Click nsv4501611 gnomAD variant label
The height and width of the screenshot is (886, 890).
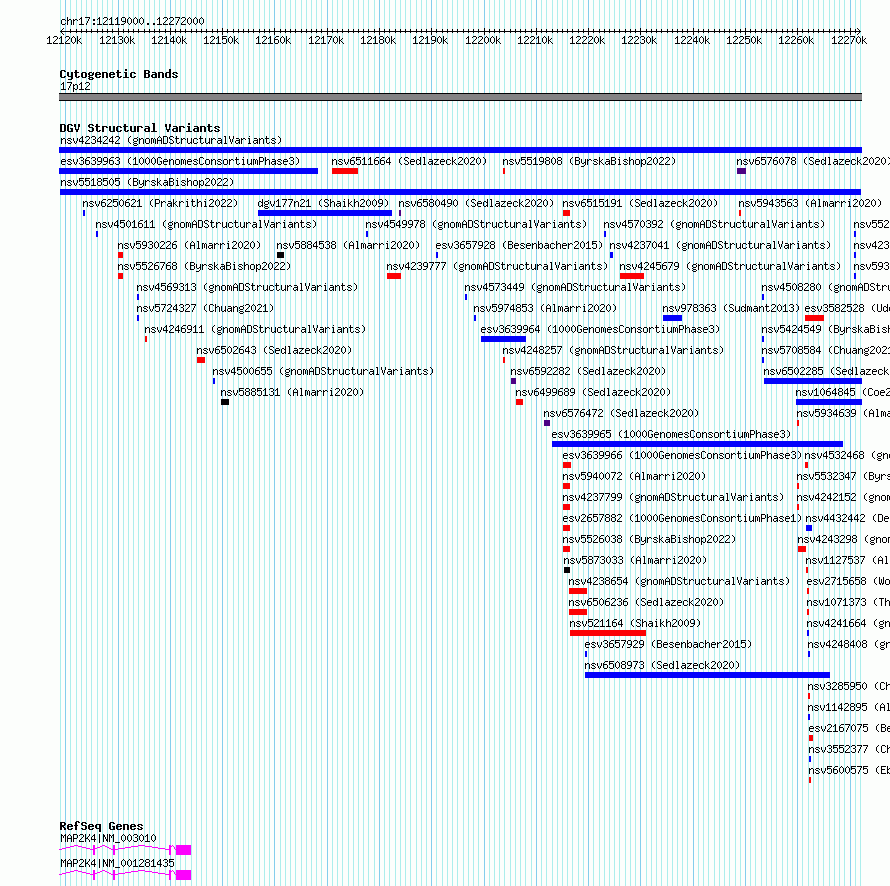(x=206, y=224)
